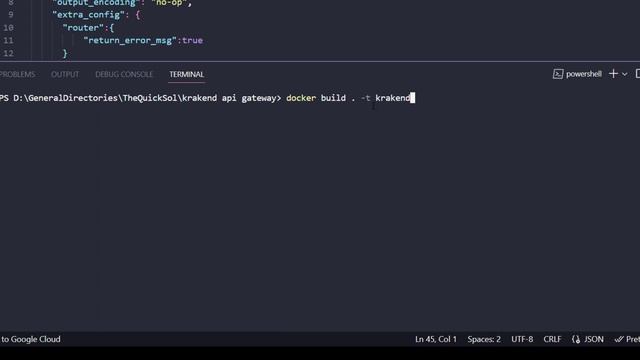Change indentation via Spaces: 2

point(484,339)
